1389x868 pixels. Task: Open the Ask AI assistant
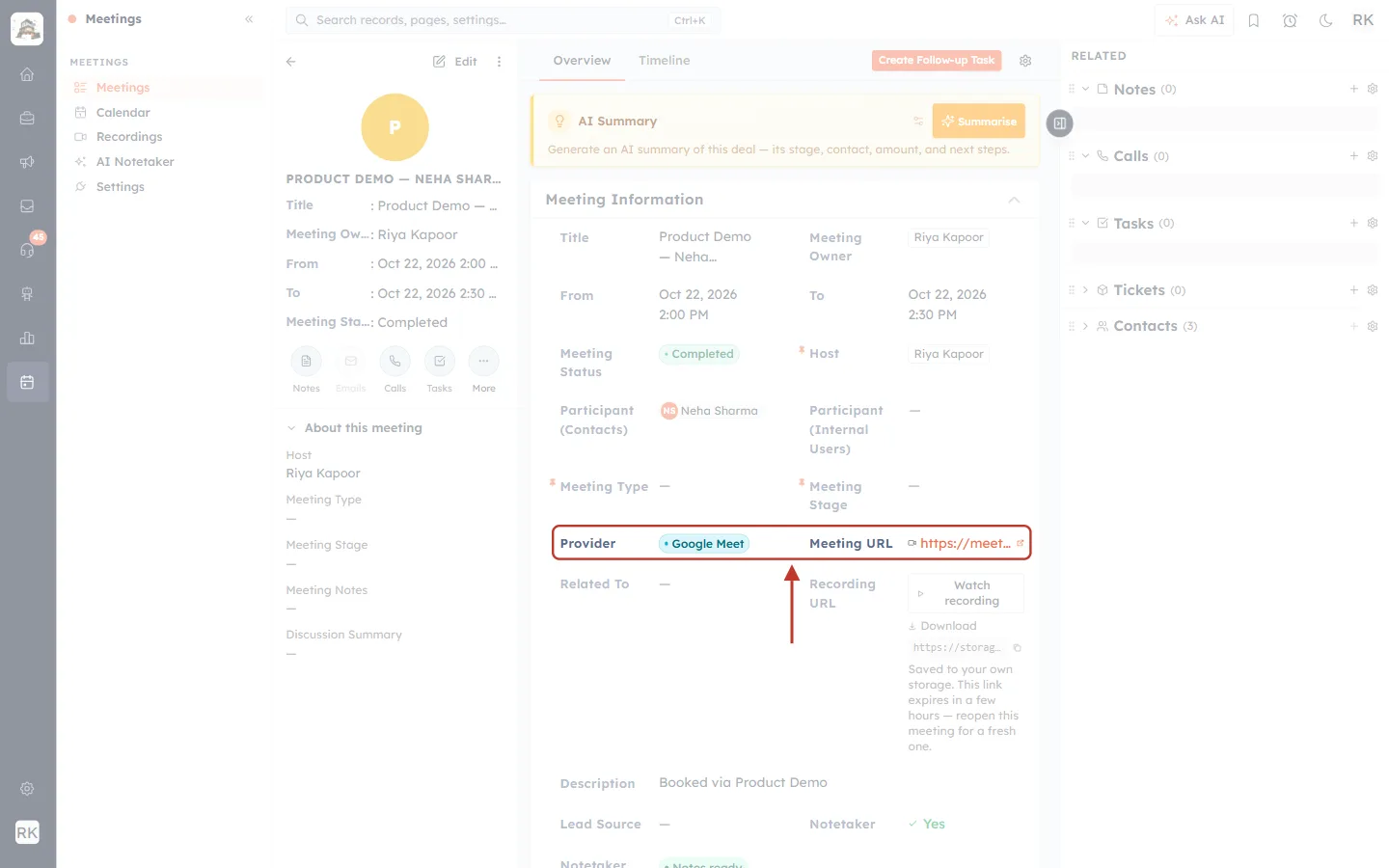click(1194, 20)
